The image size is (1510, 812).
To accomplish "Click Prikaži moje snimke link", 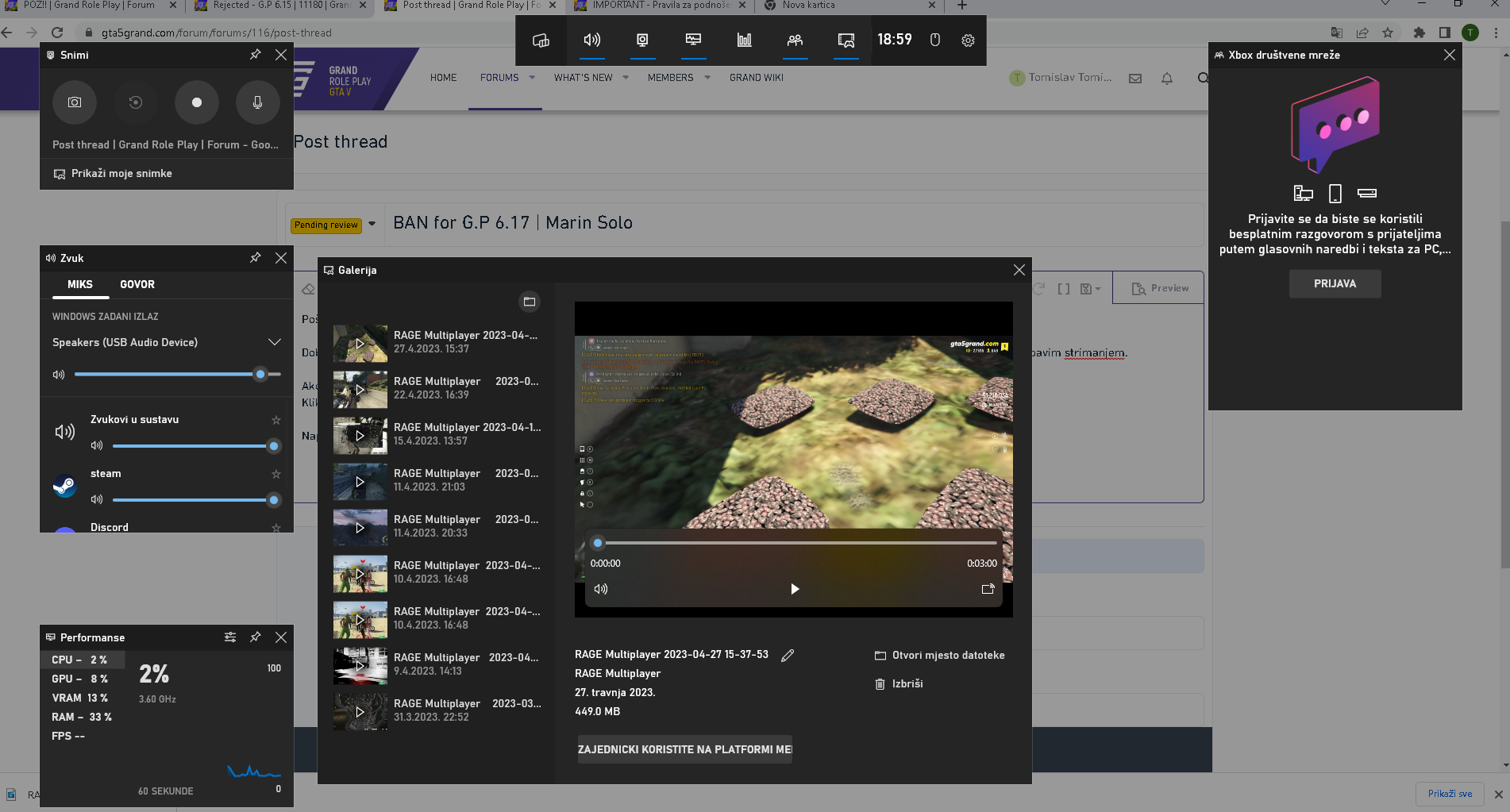I will pos(113,174).
